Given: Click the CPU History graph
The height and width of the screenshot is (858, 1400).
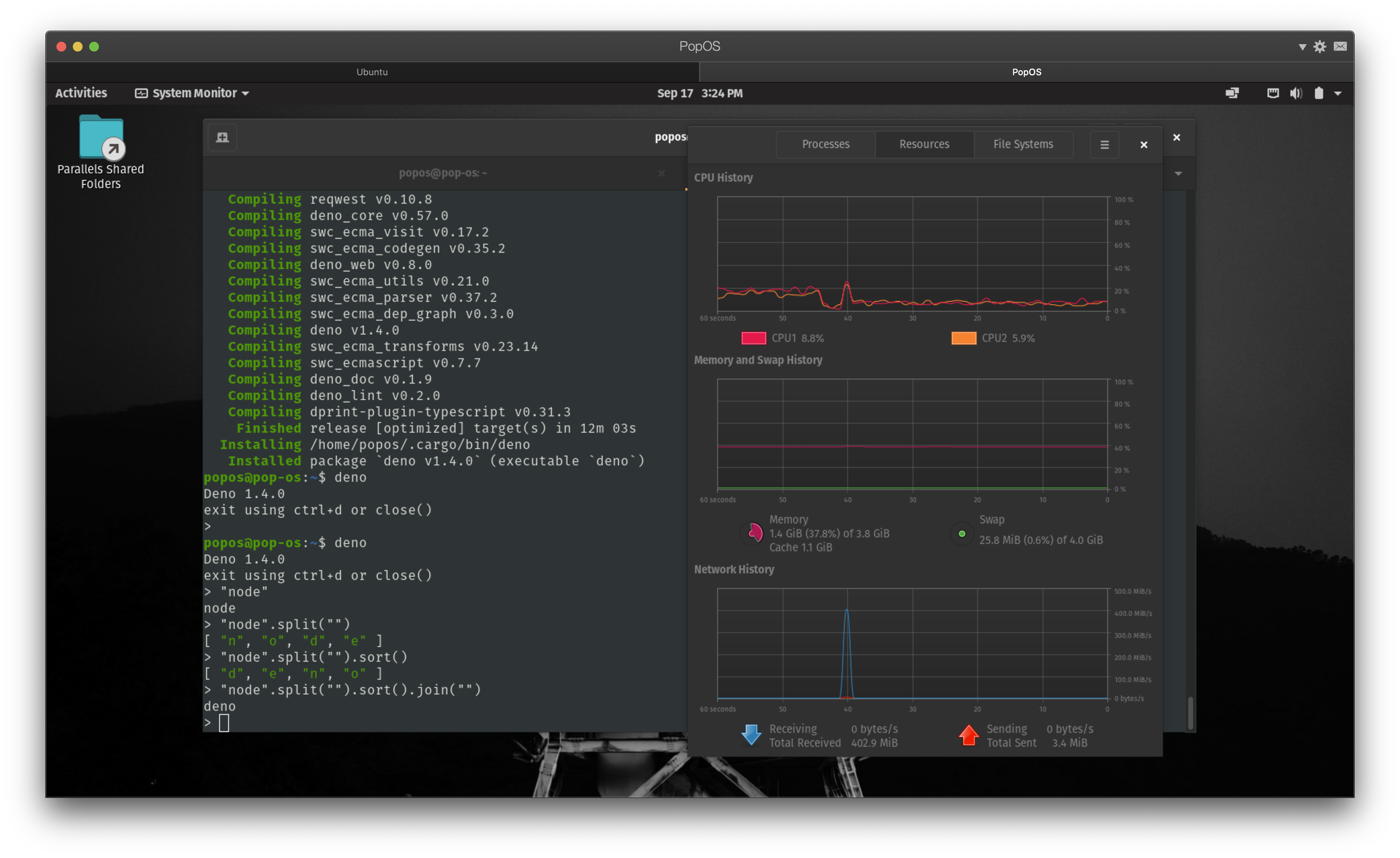Looking at the screenshot, I should click(x=913, y=254).
